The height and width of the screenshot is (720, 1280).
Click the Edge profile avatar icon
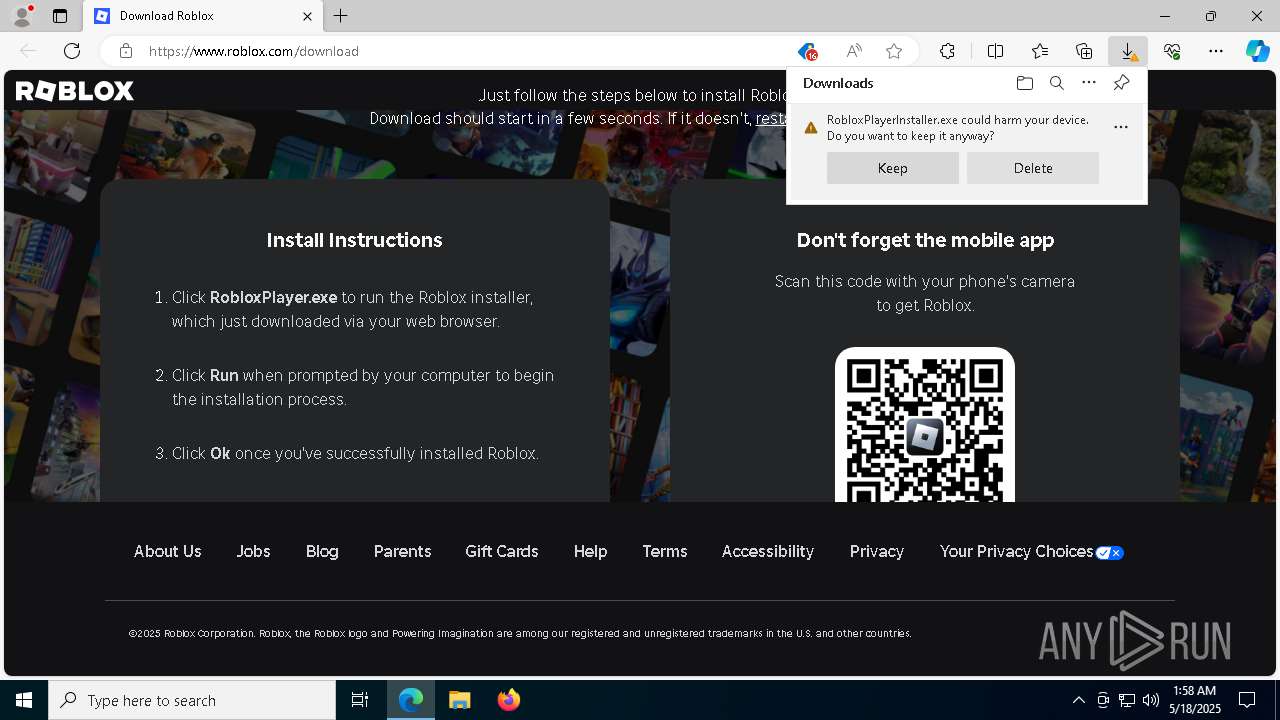(21, 16)
